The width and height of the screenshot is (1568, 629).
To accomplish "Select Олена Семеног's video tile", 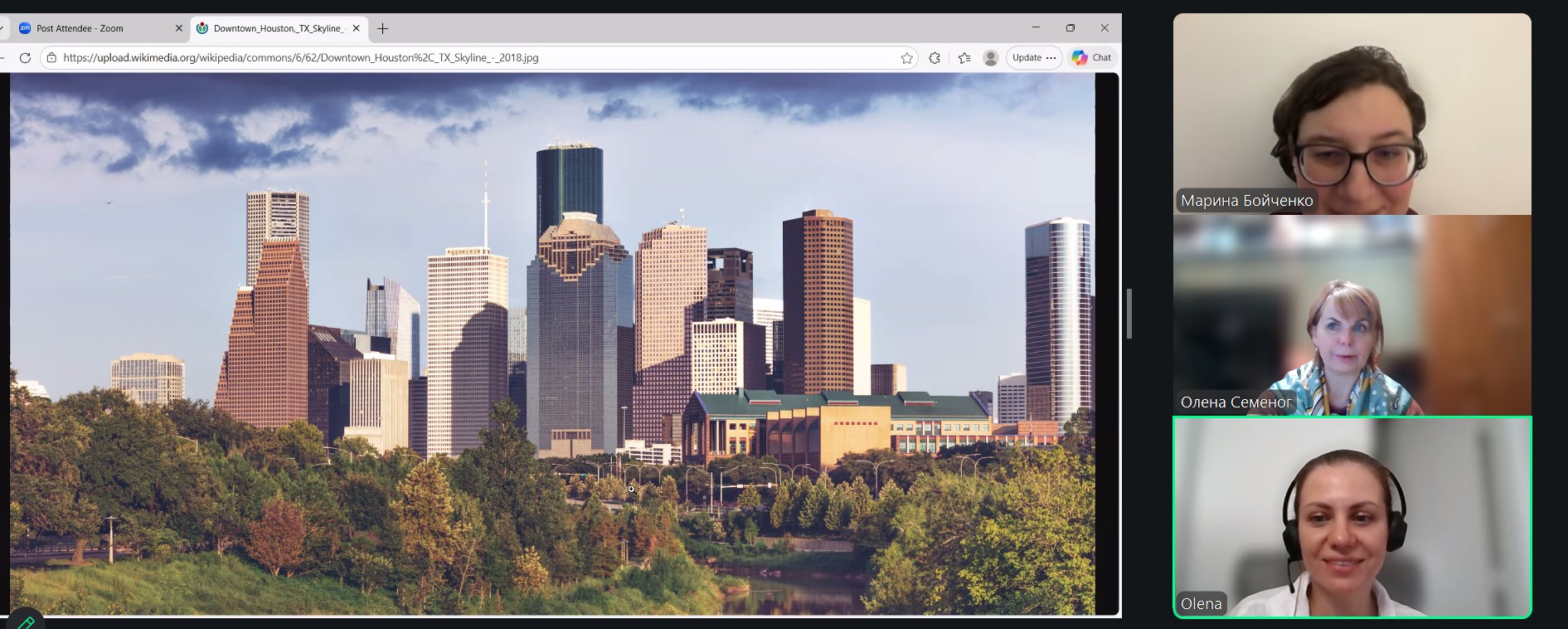I will pyautogui.click(x=1352, y=315).
